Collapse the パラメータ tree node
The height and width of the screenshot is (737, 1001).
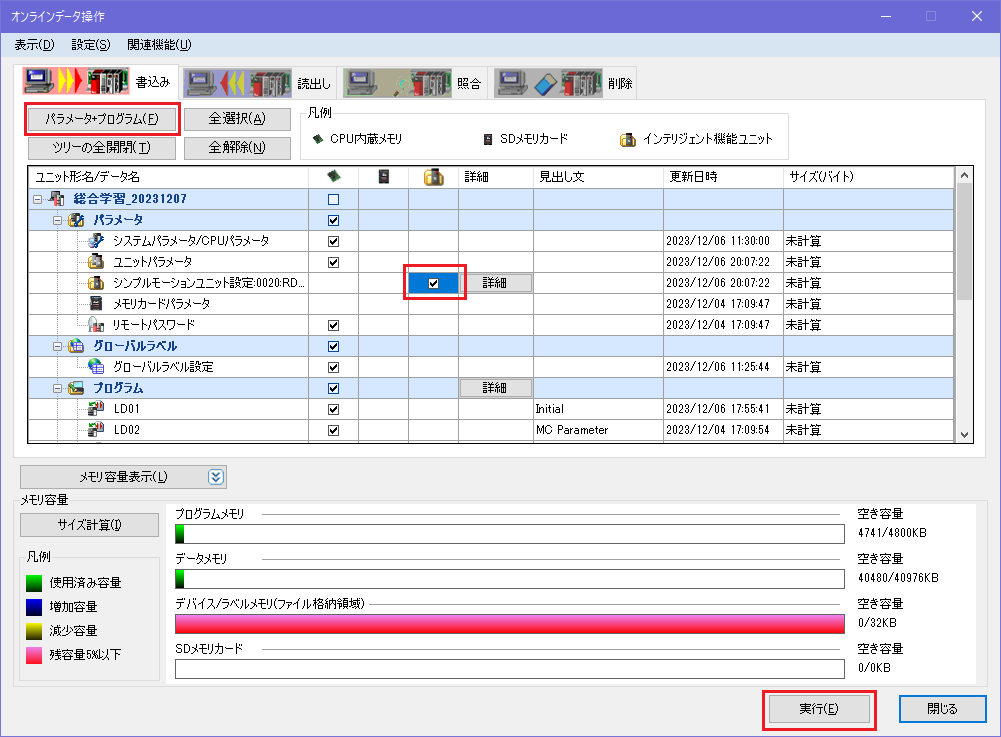(x=58, y=218)
